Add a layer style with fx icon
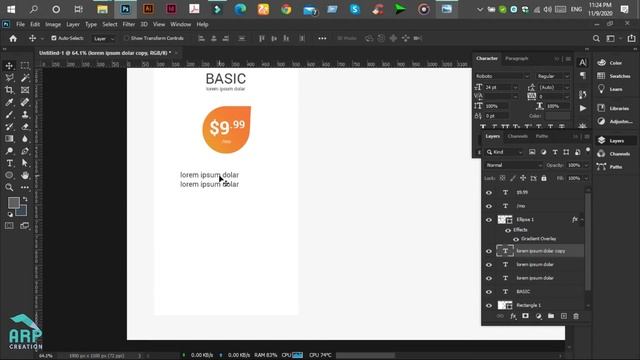The image size is (640, 360). (513, 316)
